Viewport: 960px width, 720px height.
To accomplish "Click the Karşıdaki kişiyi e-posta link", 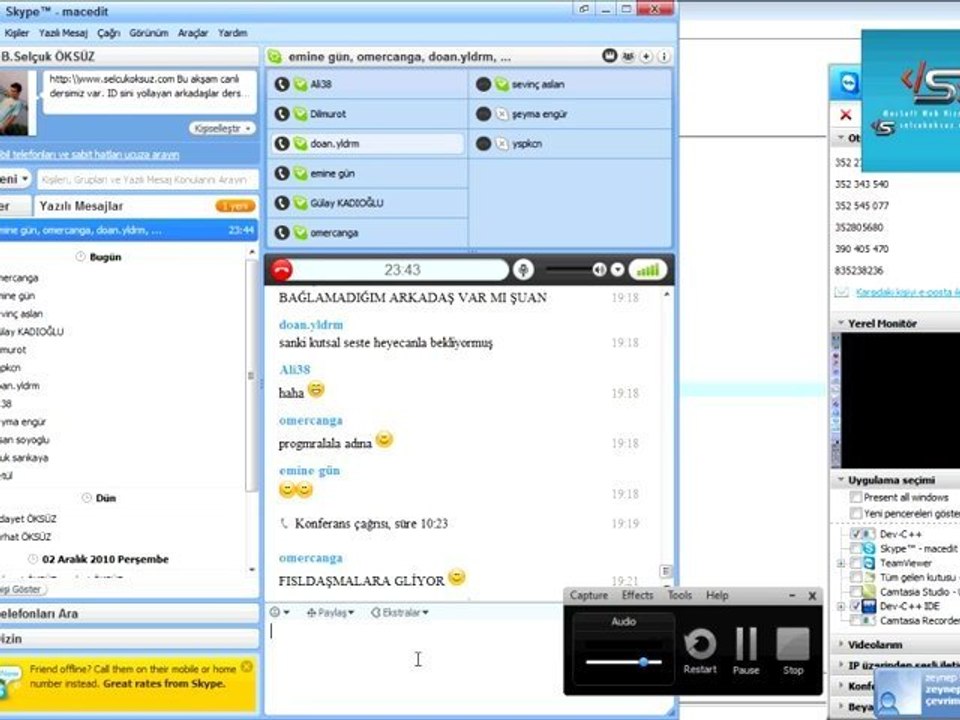I will coord(907,293).
